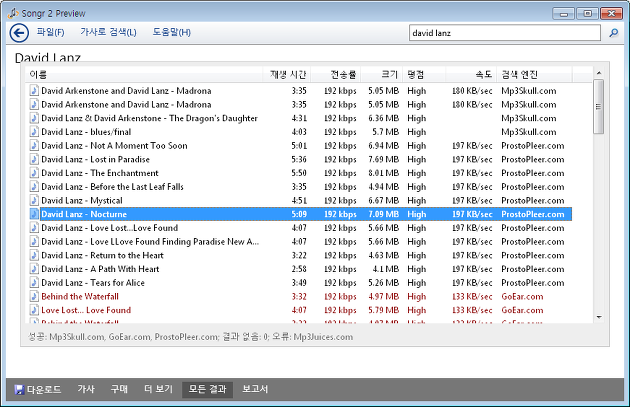630x407 pixels.
Task: Click the results list scrollbar thumb
Action: [598, 106]
